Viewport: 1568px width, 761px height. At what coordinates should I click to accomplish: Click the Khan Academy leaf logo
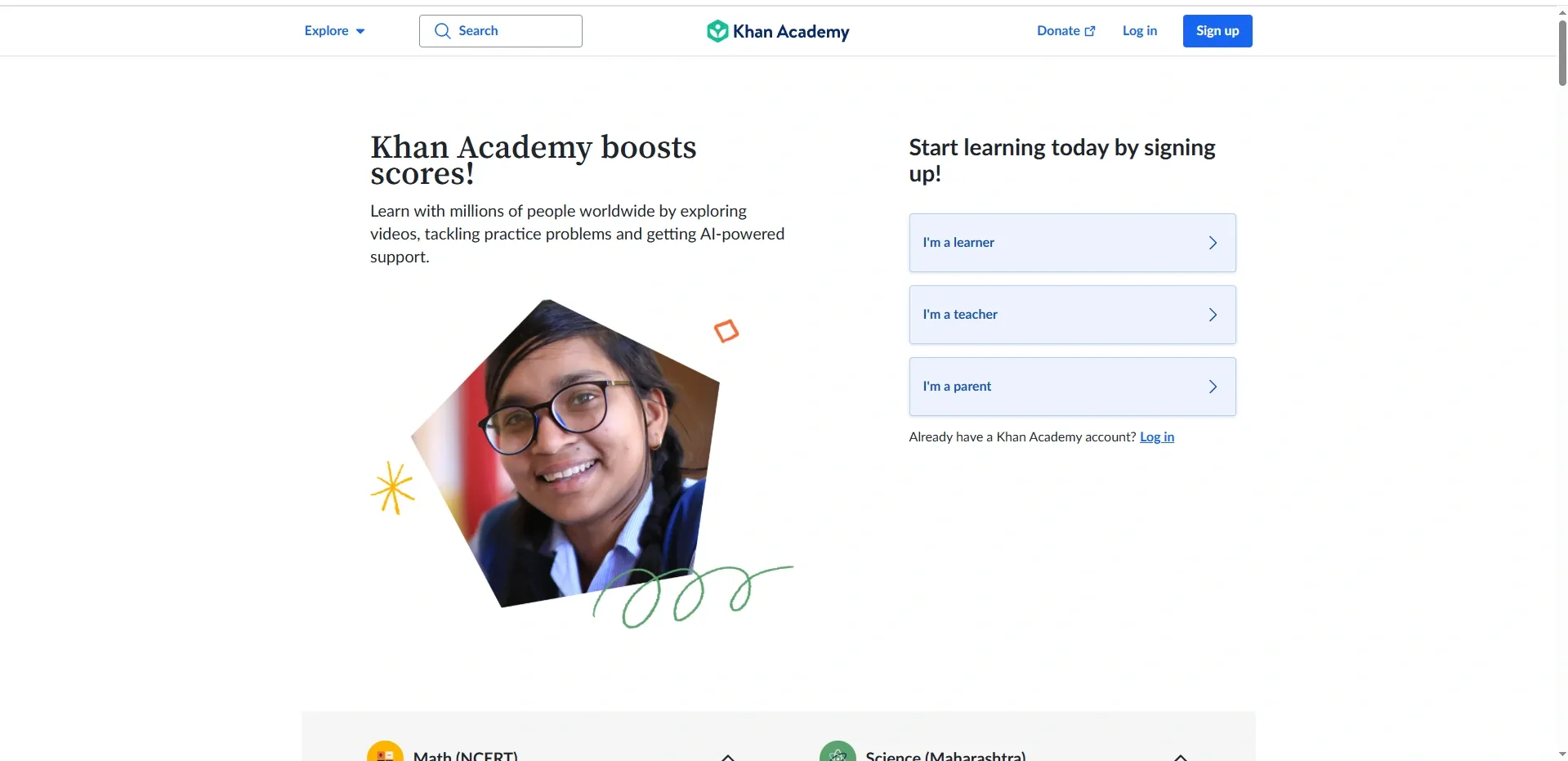point(717,31)
